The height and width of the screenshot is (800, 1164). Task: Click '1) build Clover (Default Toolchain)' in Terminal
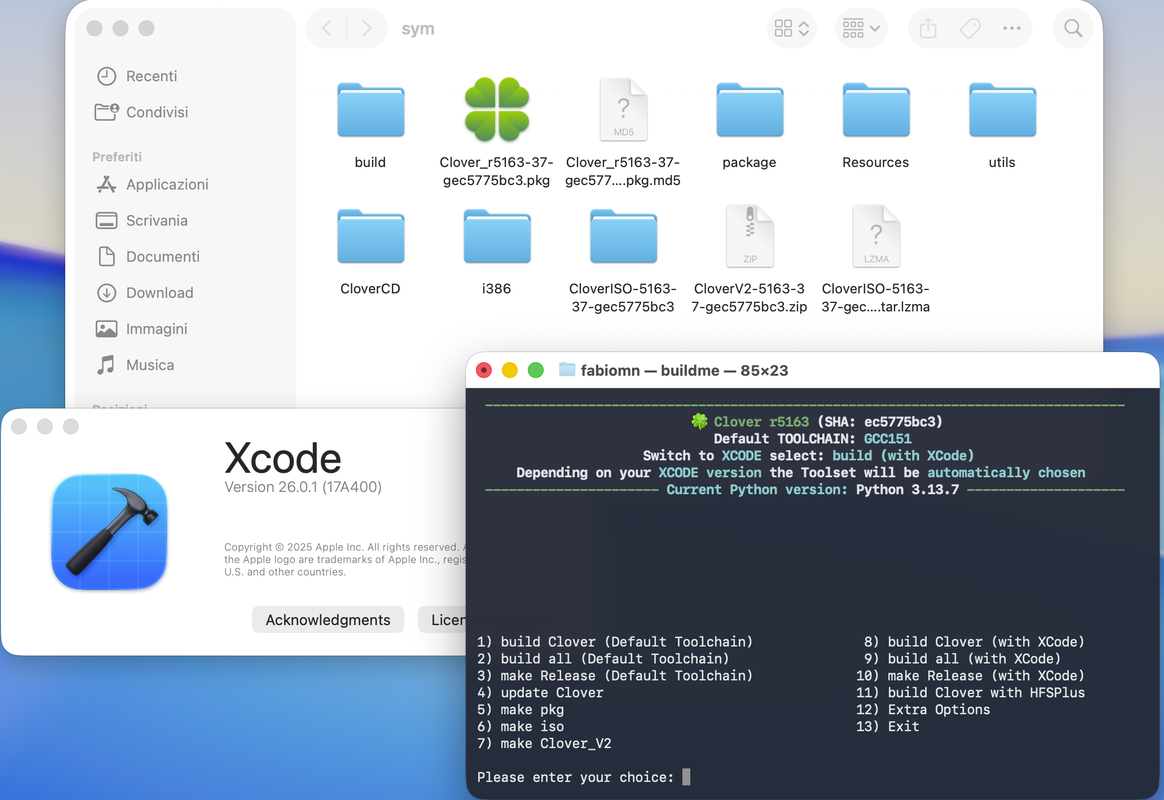[x=615, y=641]
